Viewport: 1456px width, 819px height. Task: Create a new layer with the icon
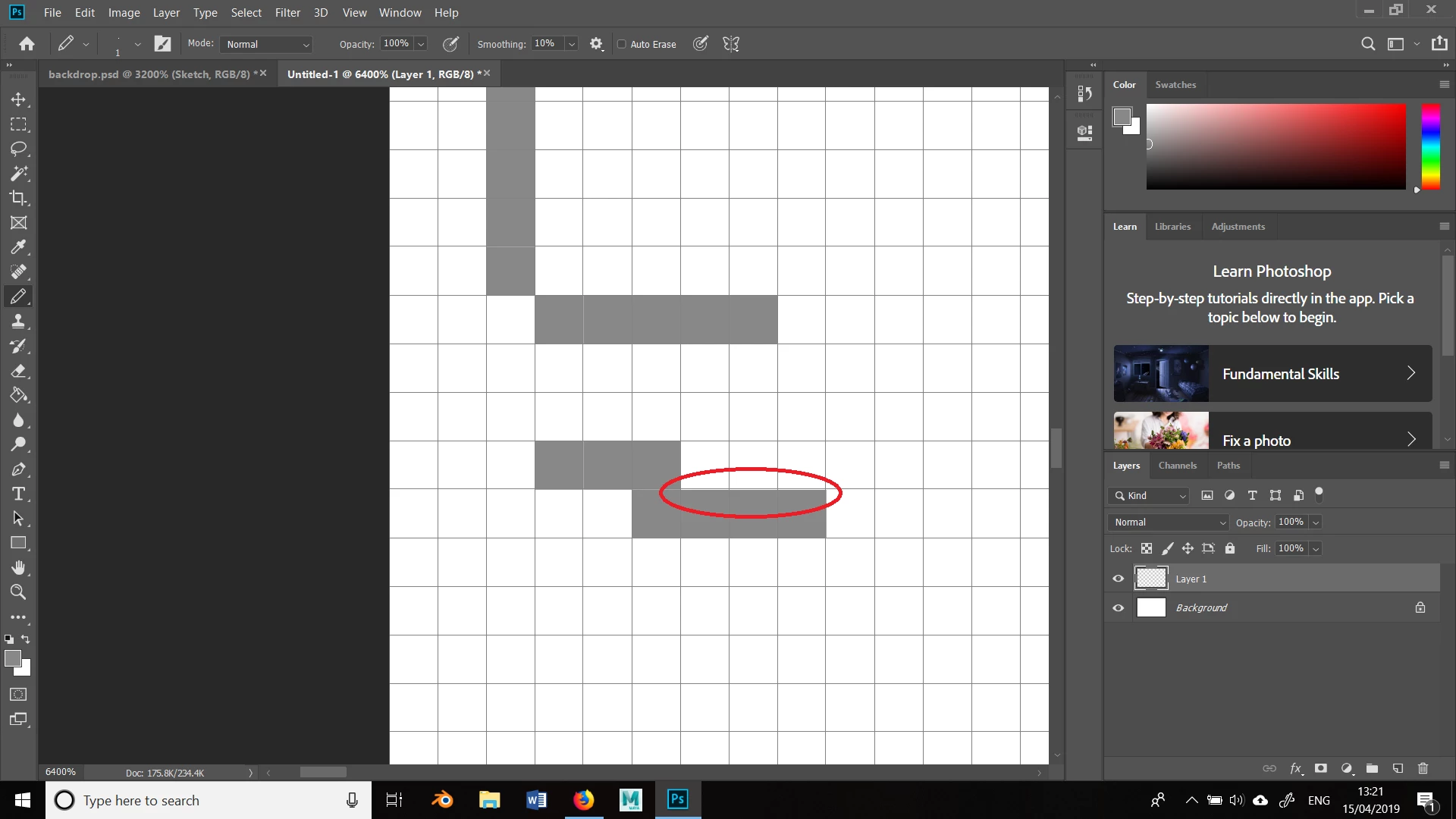pyautogui.click(x=1398, y=768)
